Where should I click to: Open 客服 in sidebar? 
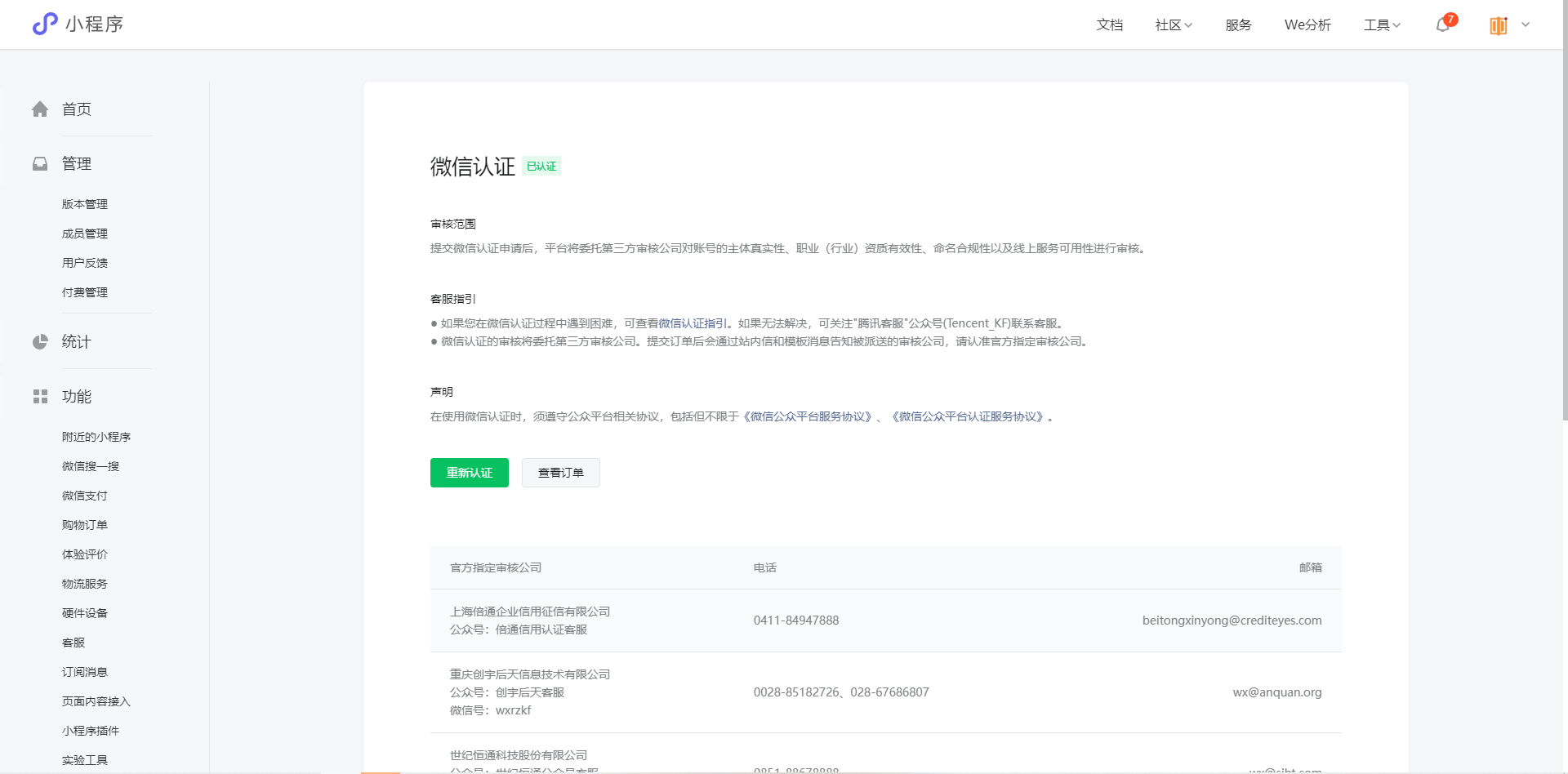click(73, 643)
